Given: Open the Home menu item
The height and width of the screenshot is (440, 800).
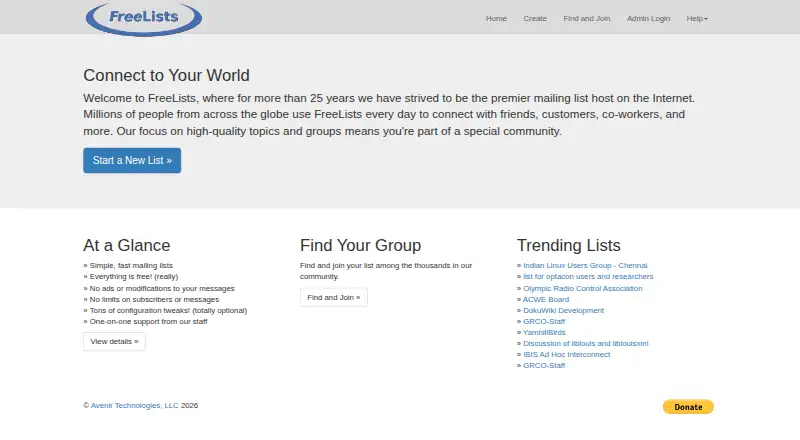Looking at the screenshot, I should (496, 18).
